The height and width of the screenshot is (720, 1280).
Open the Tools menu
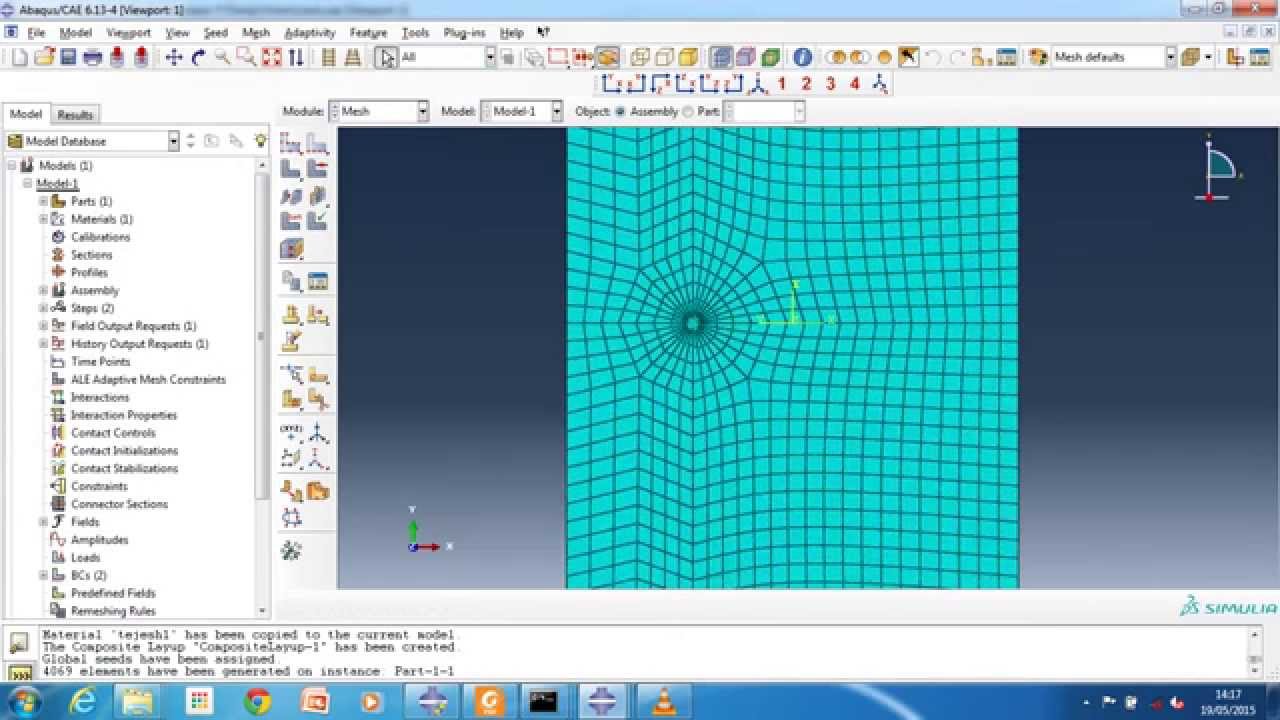coord(415,33)
